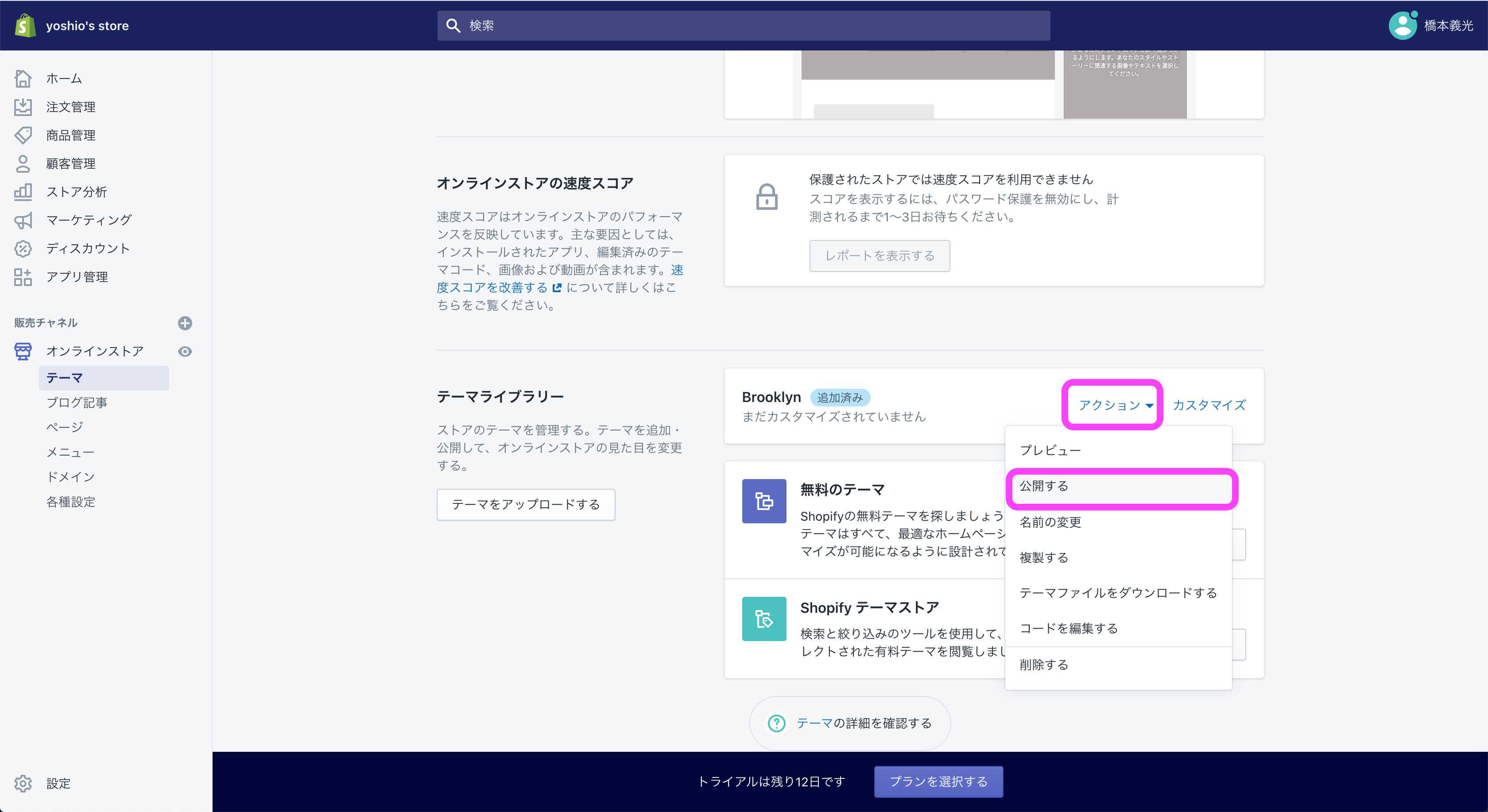This screenshot has width=1488, height=812.
Task: Open ストア分析 via the chart icon
Action: (23, 192)
